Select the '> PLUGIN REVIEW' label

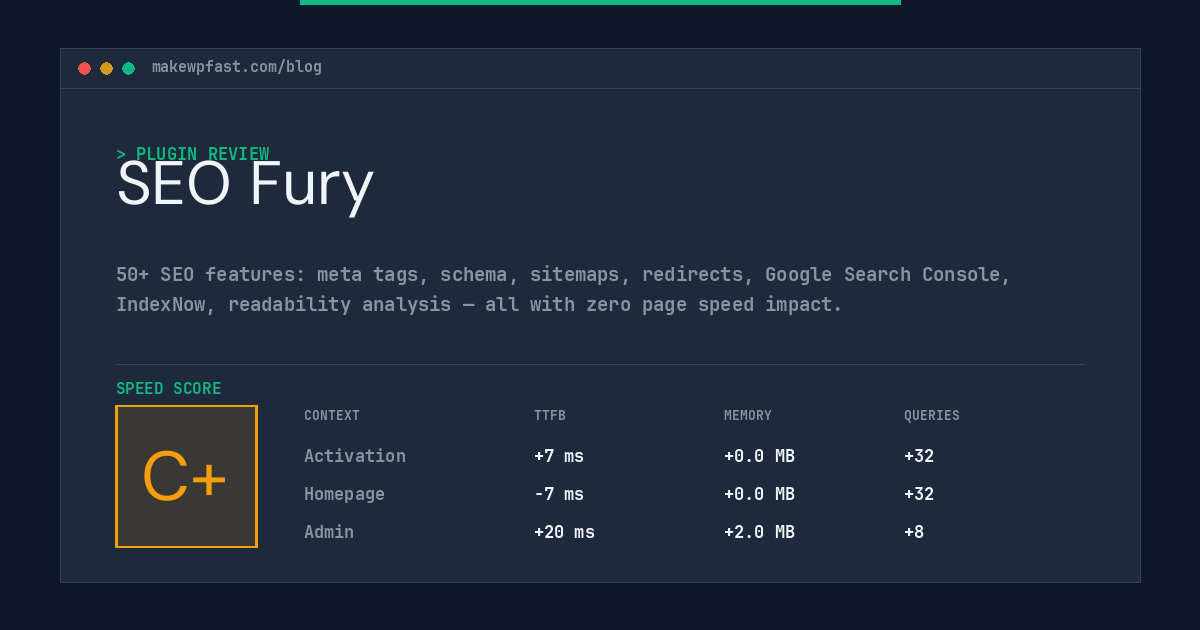point(193,154)
